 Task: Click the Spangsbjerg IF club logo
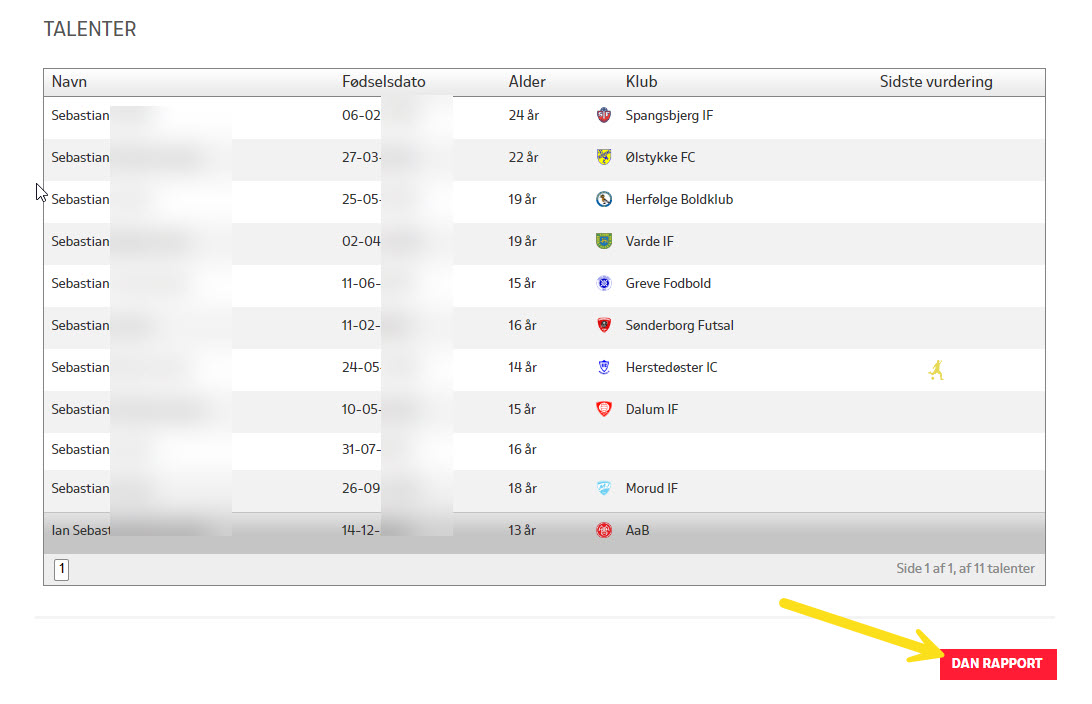tap(603, 116)
